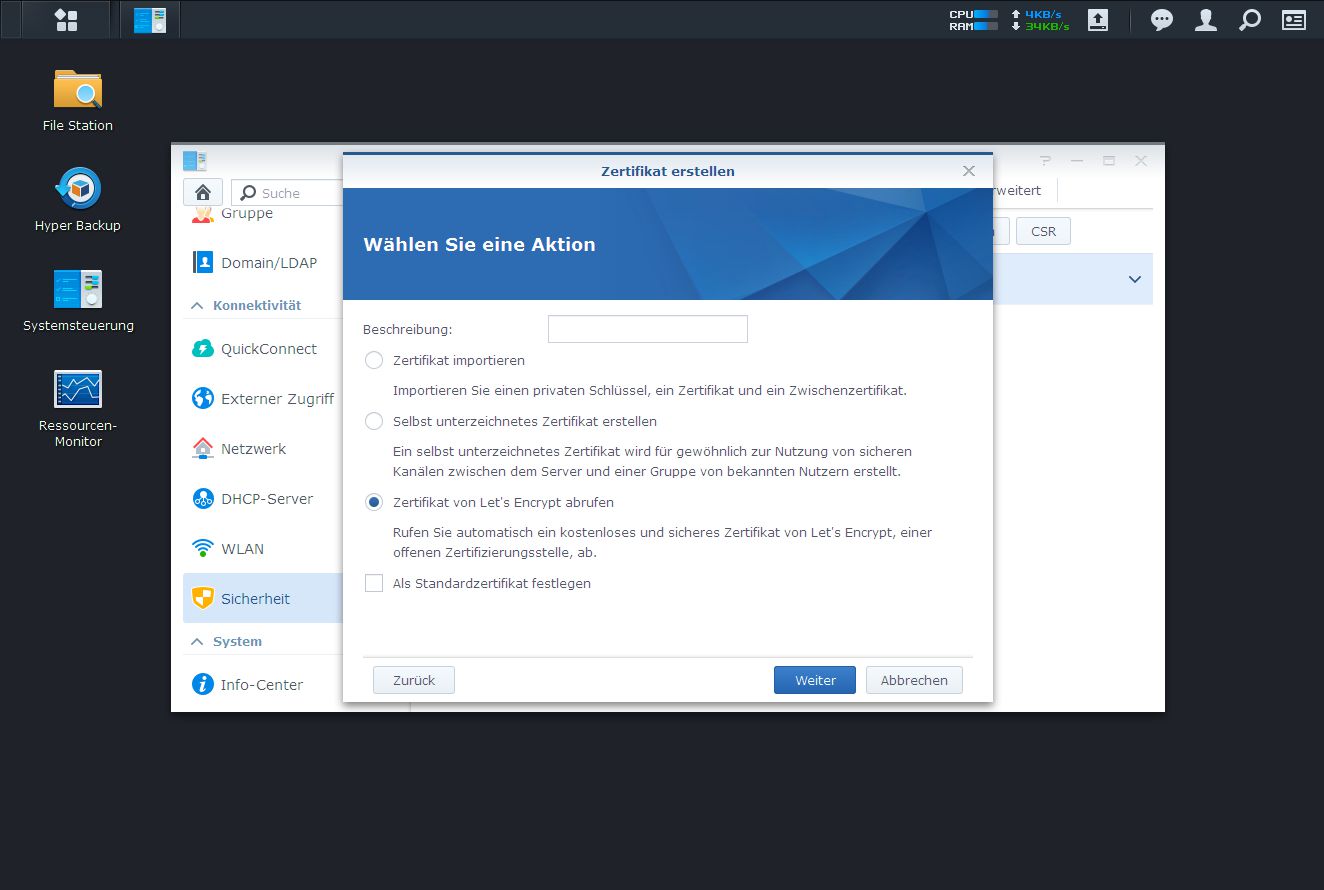1324x890 pixels.
Task: Click the Zurück button
Action: pyautogui.click(x=414, y=680)
